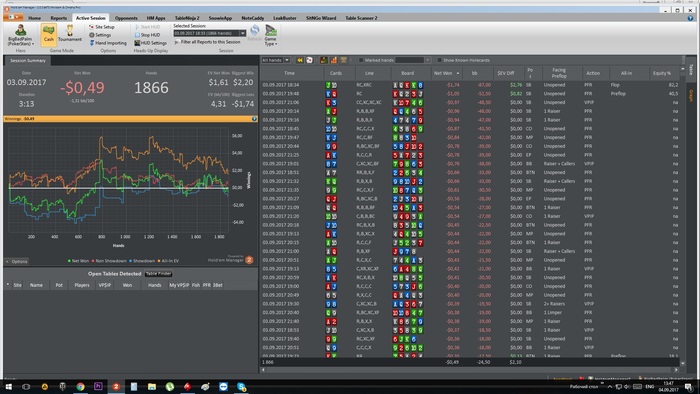Image resolution: width=700 pixels, height=394 pixels.
Task: Open the Reports ribbon tab
Action: click(58, 18)
